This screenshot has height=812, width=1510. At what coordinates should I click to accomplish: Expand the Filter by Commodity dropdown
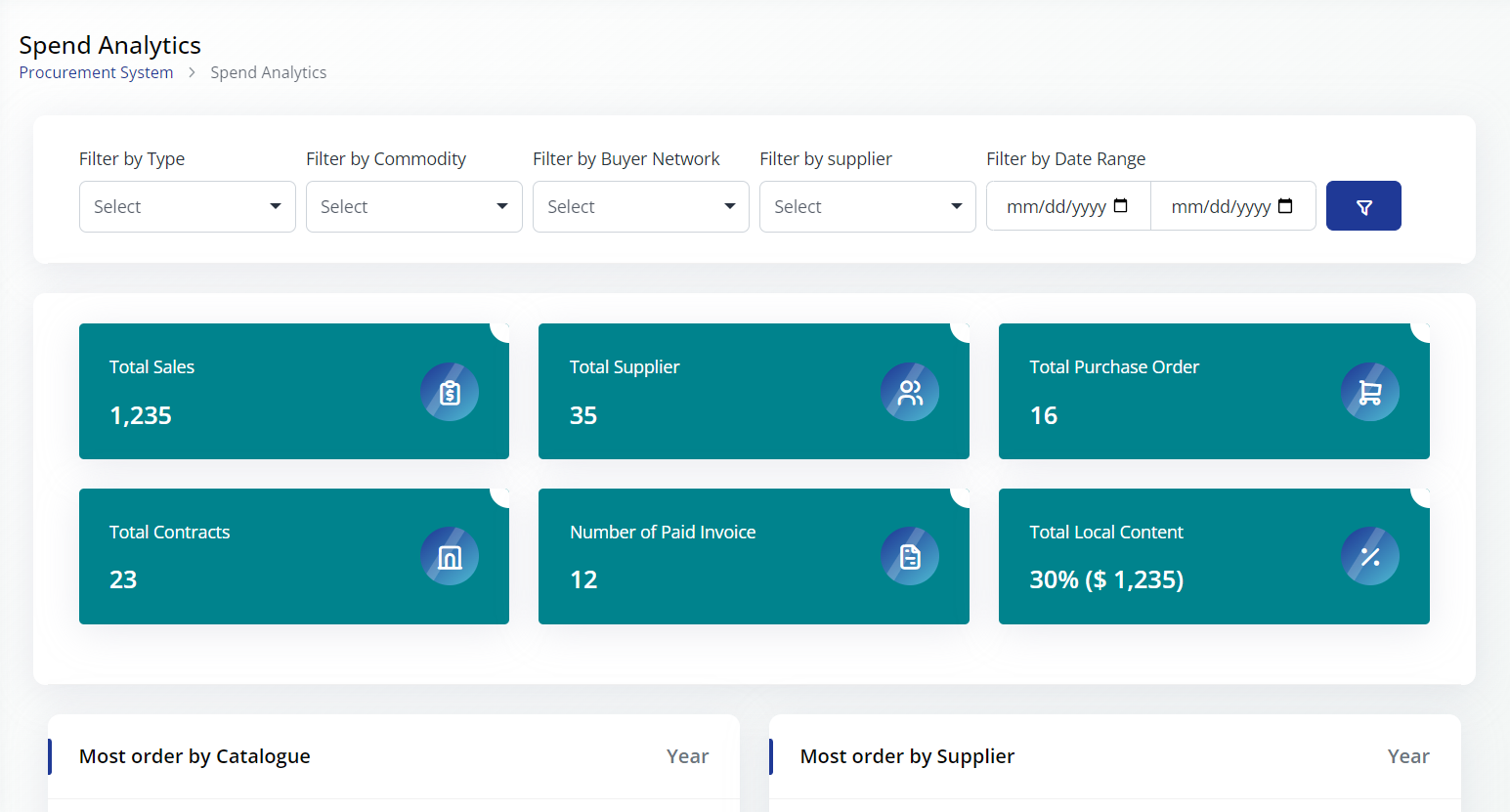(x=413, y=206)
